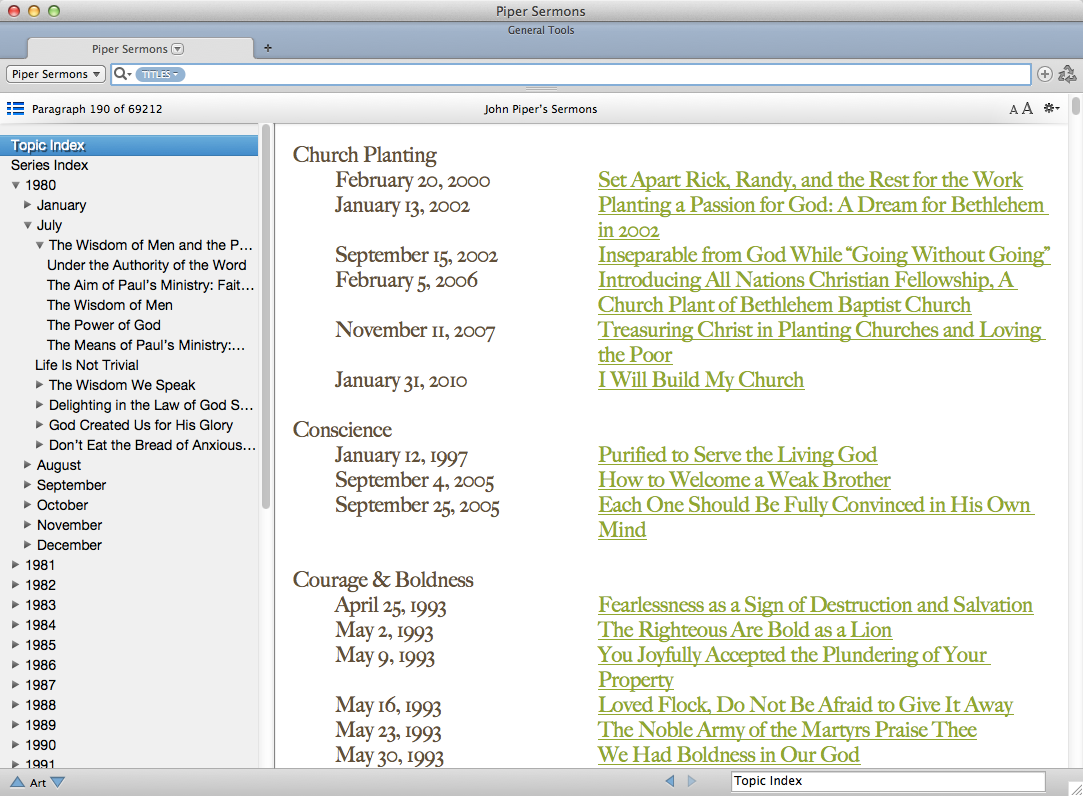Select Under the Authority of the Word
The height and width of the screenshot is (796, 1083).
click(x=146, y=265)
